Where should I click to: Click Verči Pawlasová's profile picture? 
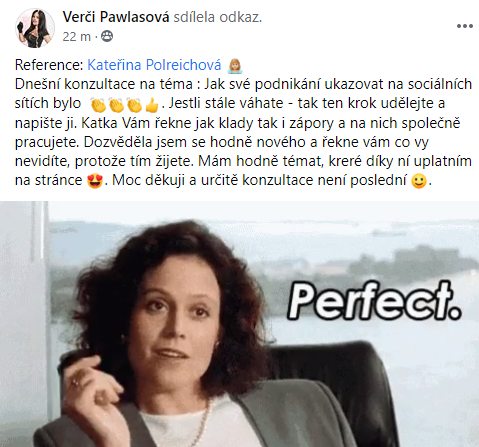[x=35, y=28]
